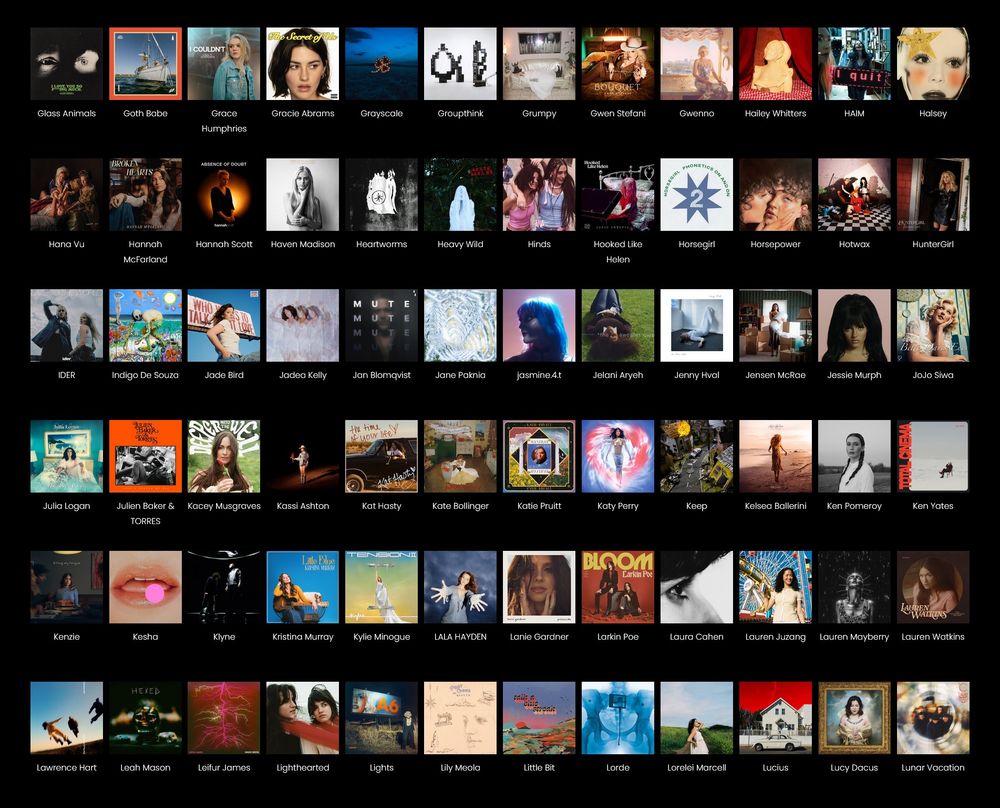This screenshot has width=1000, height=808.
Task: Open Gracie Abrams album artwork
Action: coord(303,64)
